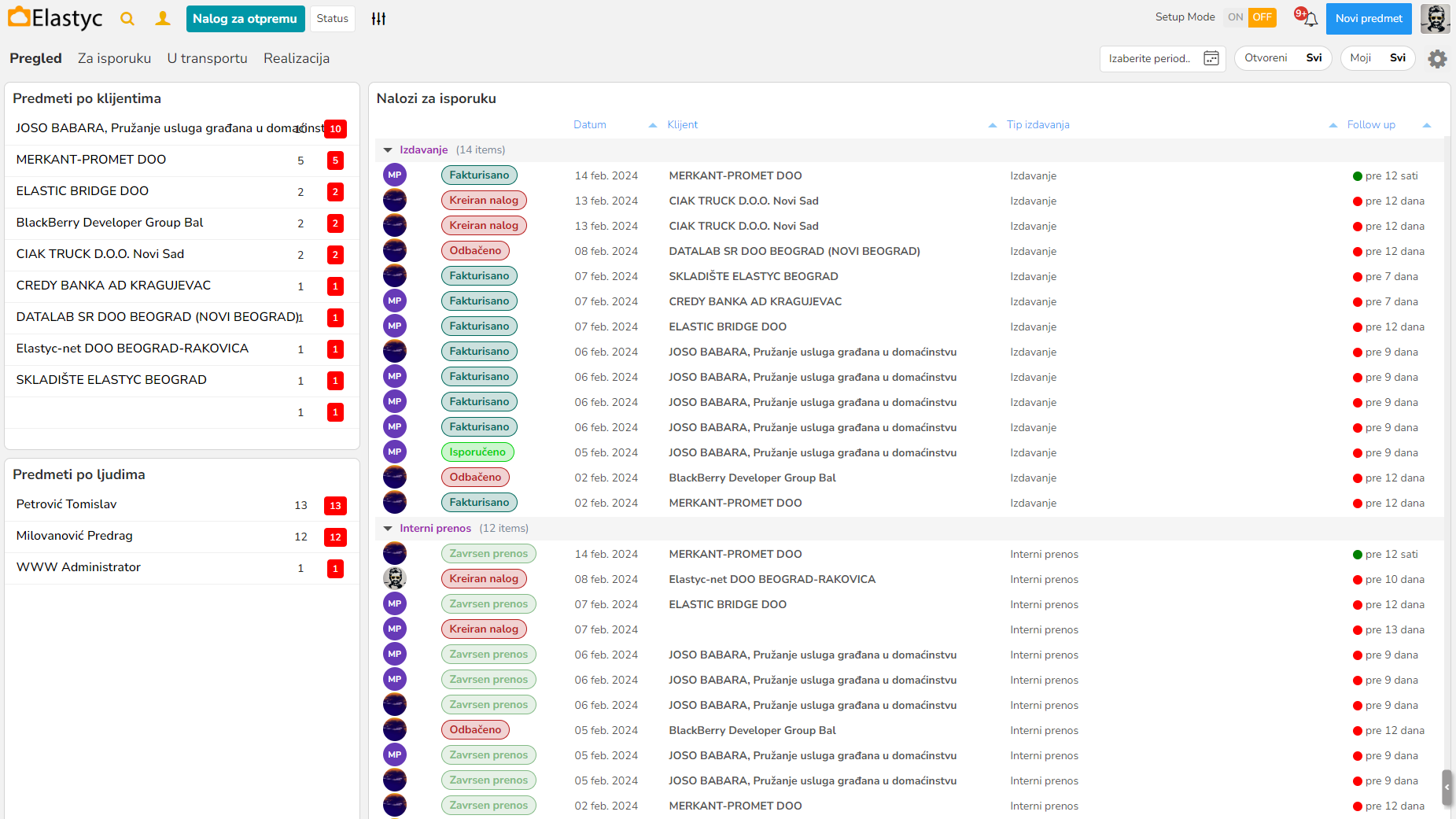Viewport: 1456px width, 819px height.
Task: Click the orange person icon in header
Action: [163, 18]
